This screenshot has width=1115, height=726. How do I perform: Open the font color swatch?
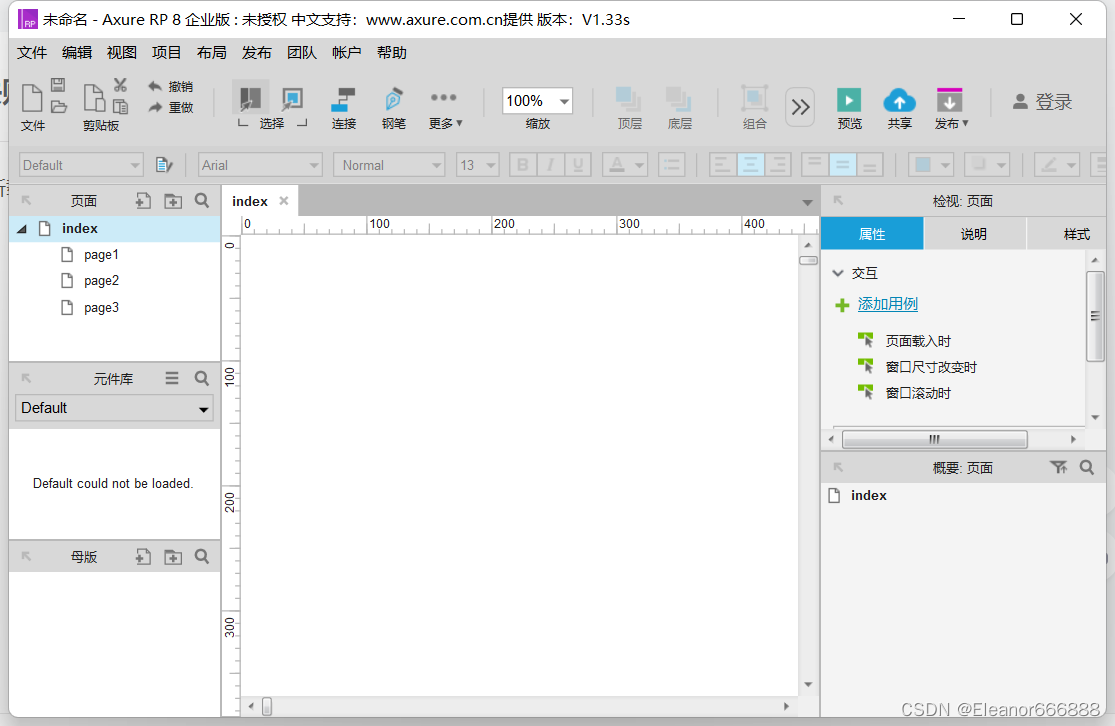619,164
